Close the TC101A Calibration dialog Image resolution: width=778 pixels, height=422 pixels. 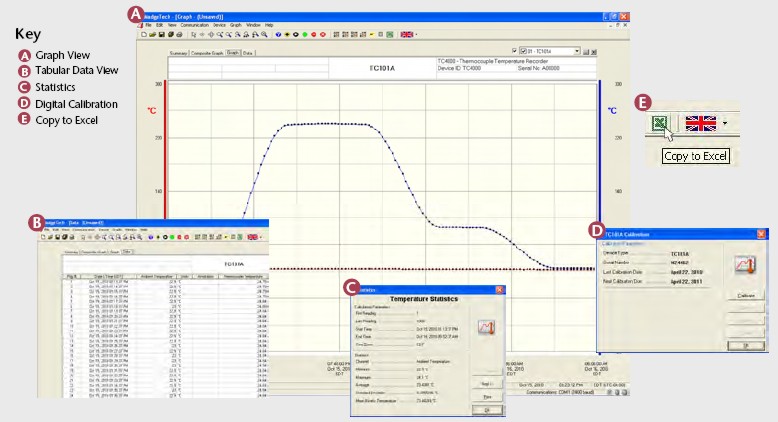click(x=761, y=234)
